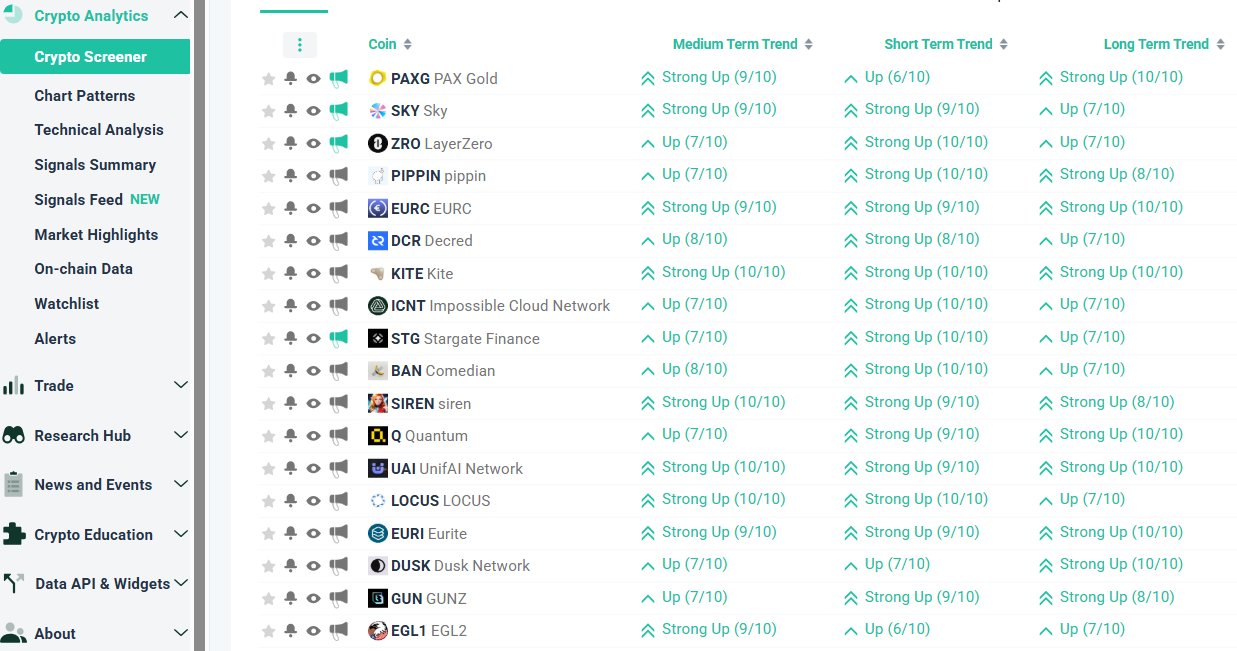The width and height of the screenshot is (1237, 651).
Task: Toggle eye icon in PIPPIN row
Action: 313,176
